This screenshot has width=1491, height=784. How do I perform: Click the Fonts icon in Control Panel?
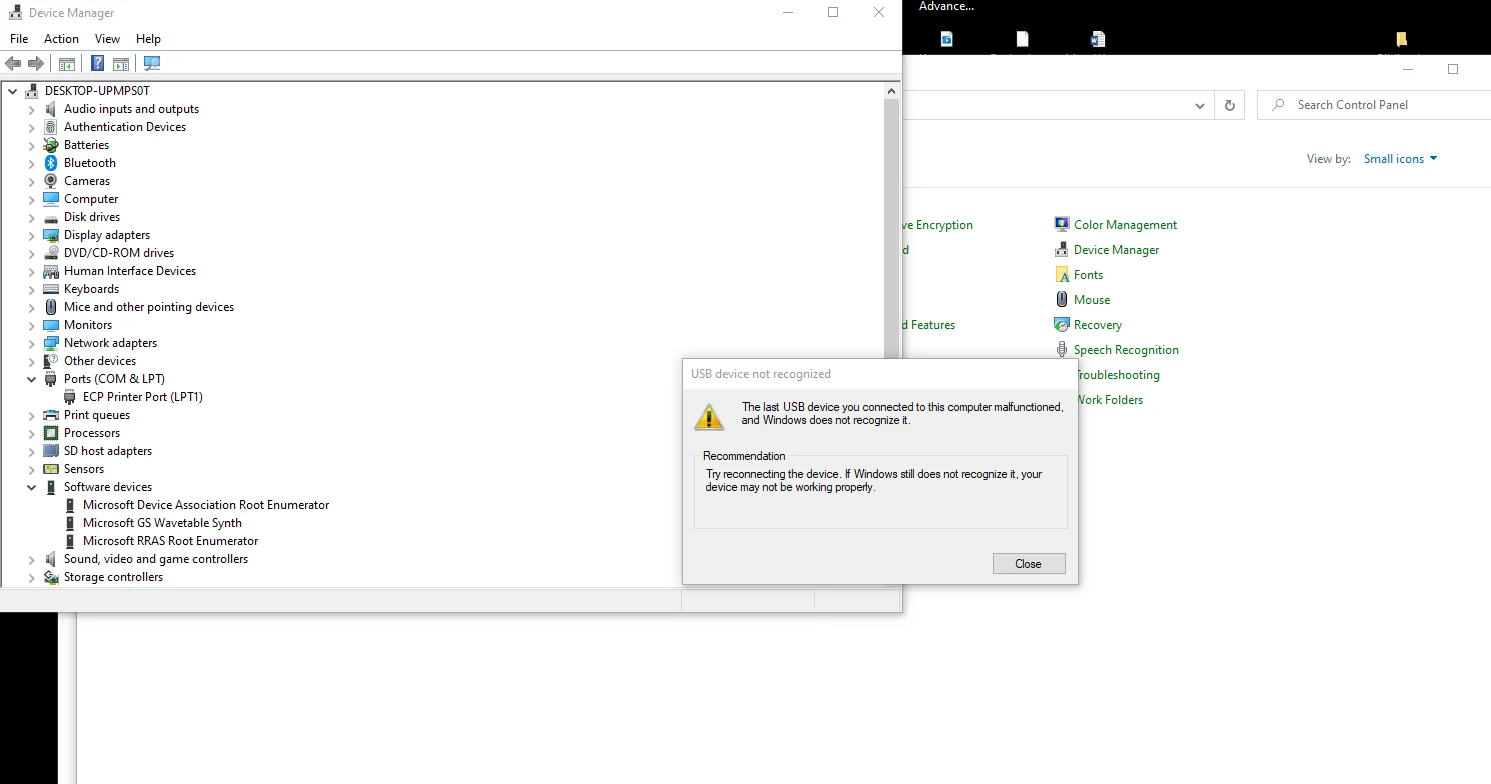[1062, 274]
